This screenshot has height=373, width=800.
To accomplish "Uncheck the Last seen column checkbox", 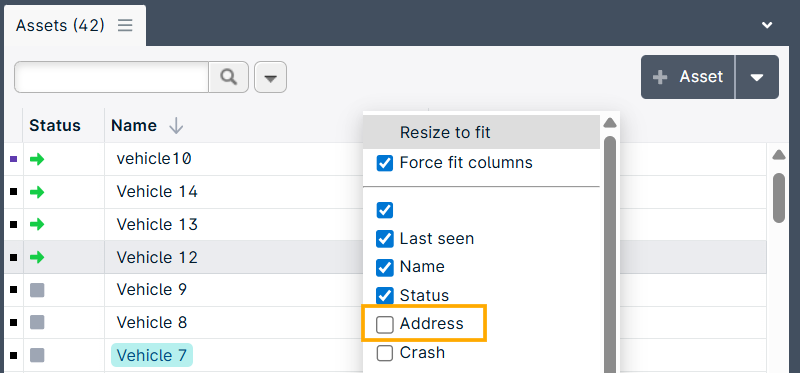I will point(385,239).
